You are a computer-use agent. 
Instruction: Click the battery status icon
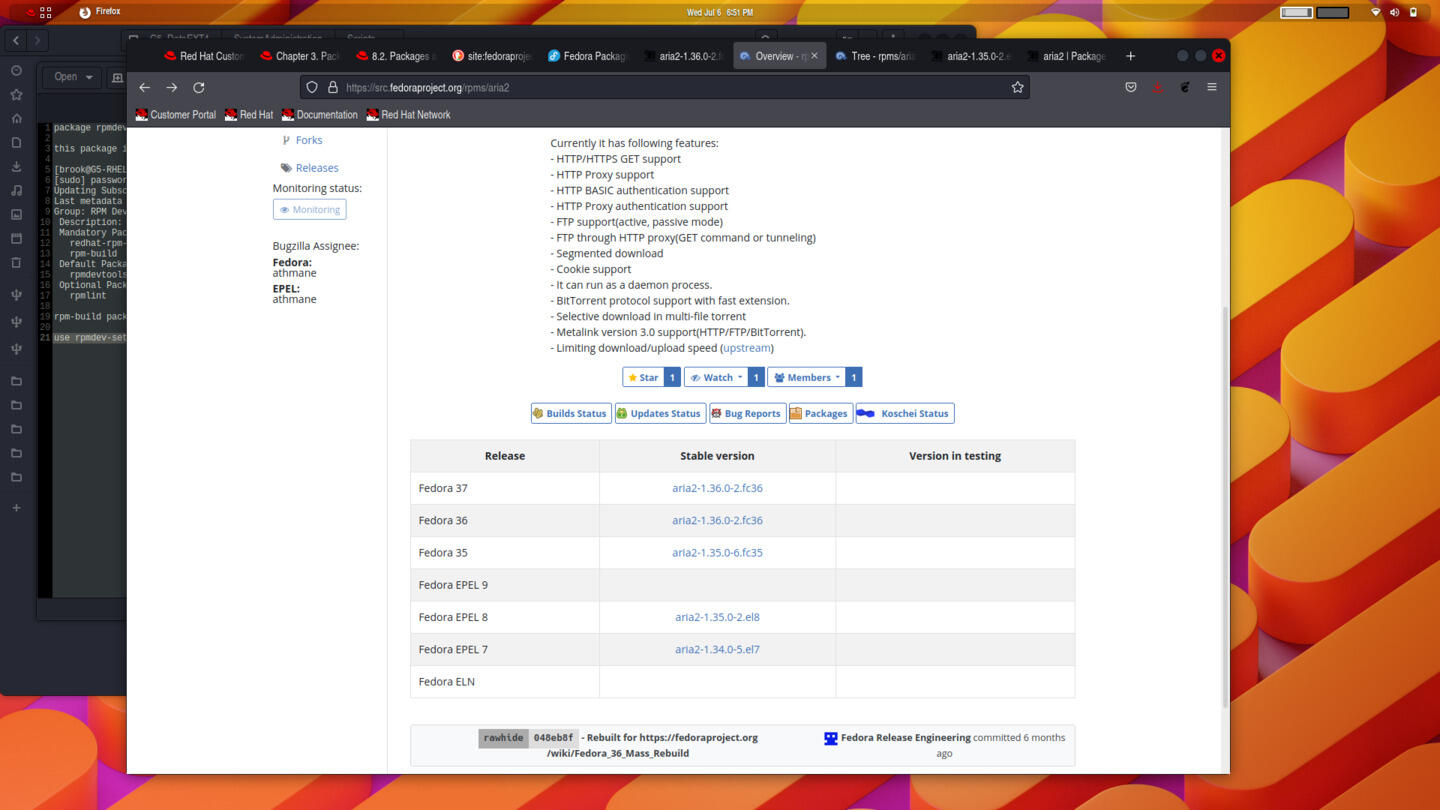(x=1413, y=12)
